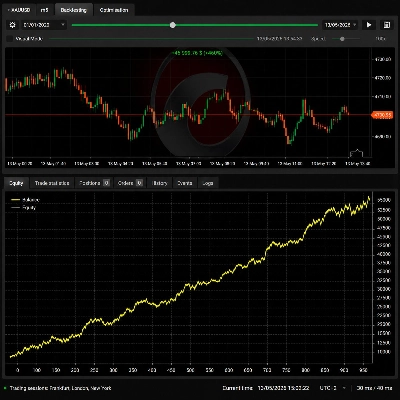400x400 pixels.
Task: Open backtesting settings gear icon
Action: [12, 25]
